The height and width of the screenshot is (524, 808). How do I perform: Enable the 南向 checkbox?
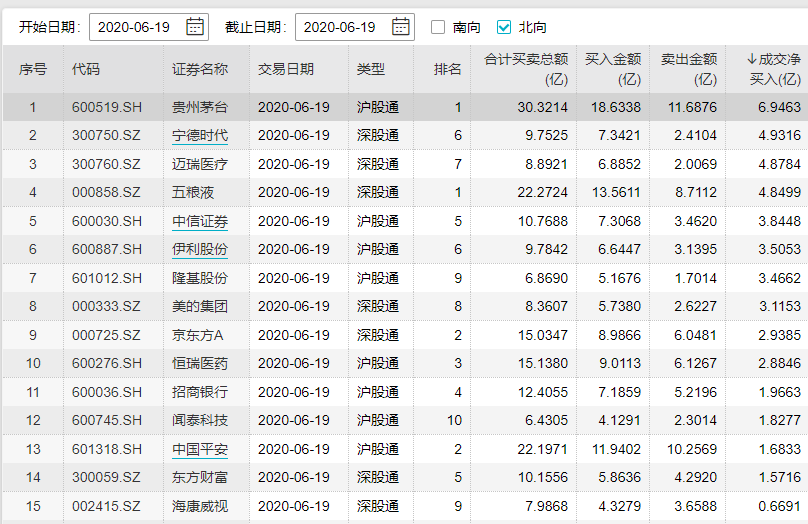pyautogui.click(x=438, y=27)
